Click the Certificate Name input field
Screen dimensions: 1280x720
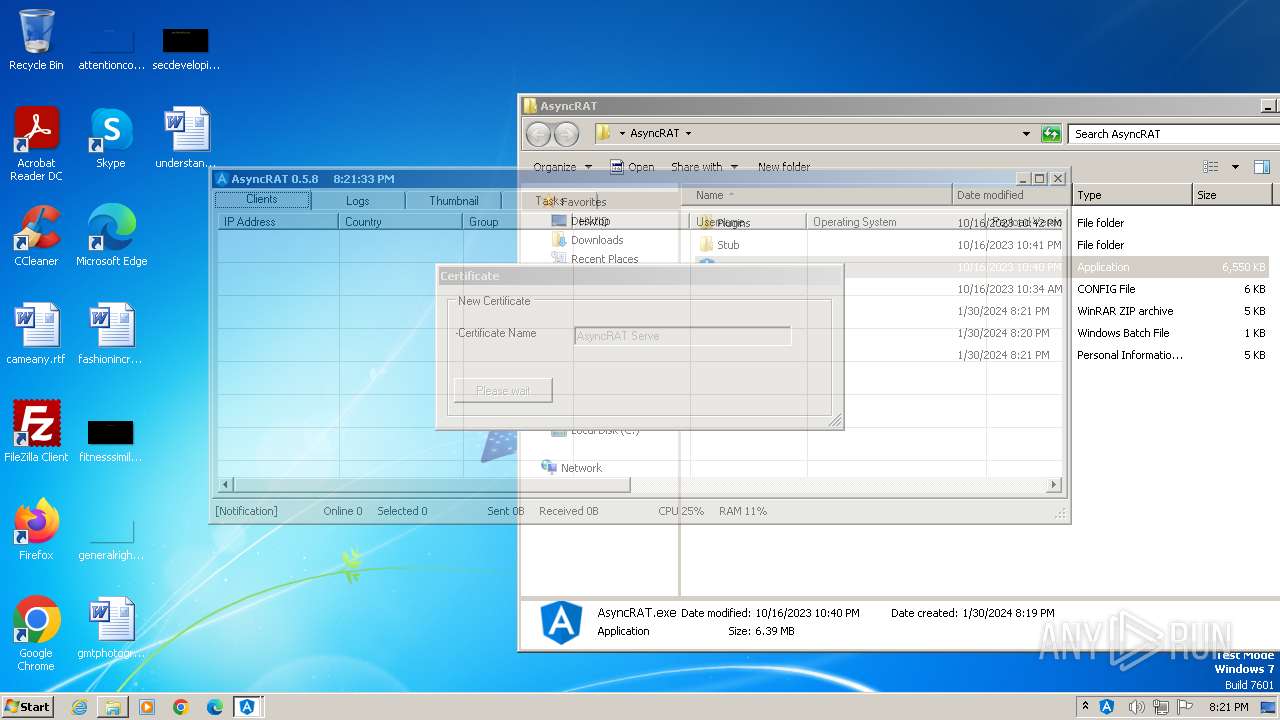click(683, 336)
